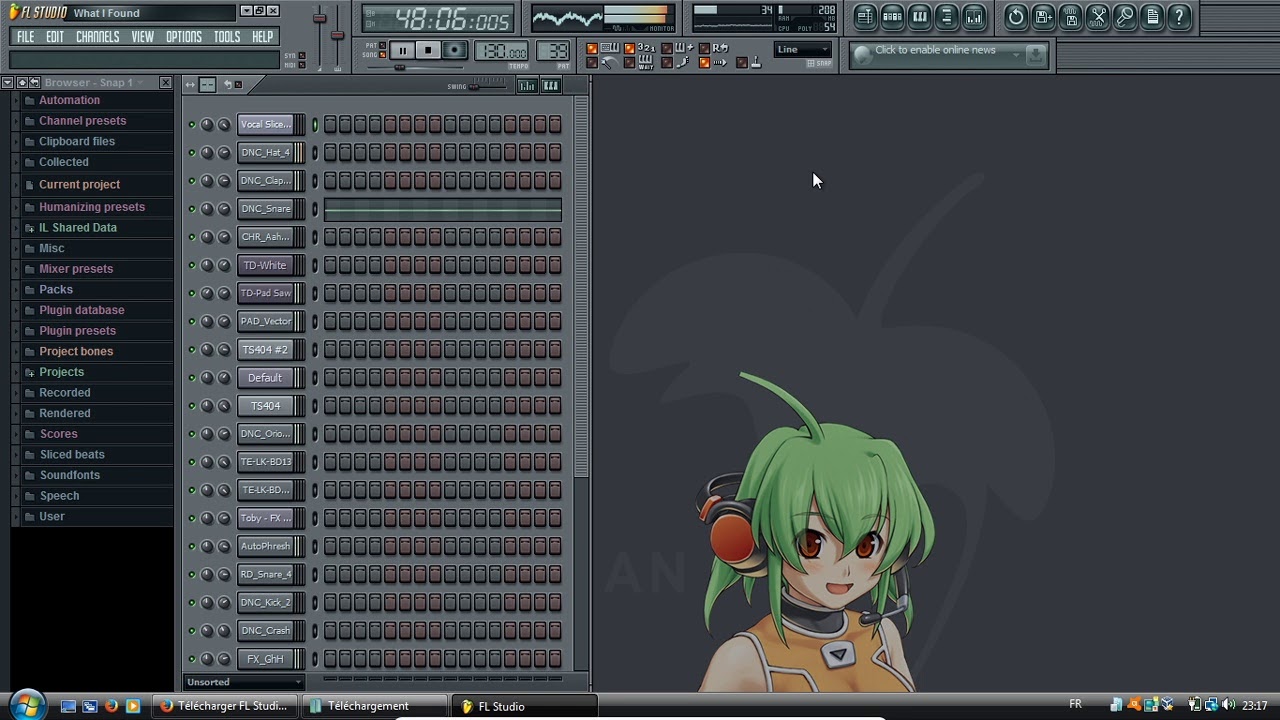Toggle first step of TS404 row
The width and height of the screenshot is (1280, 720).
[330, 405]
